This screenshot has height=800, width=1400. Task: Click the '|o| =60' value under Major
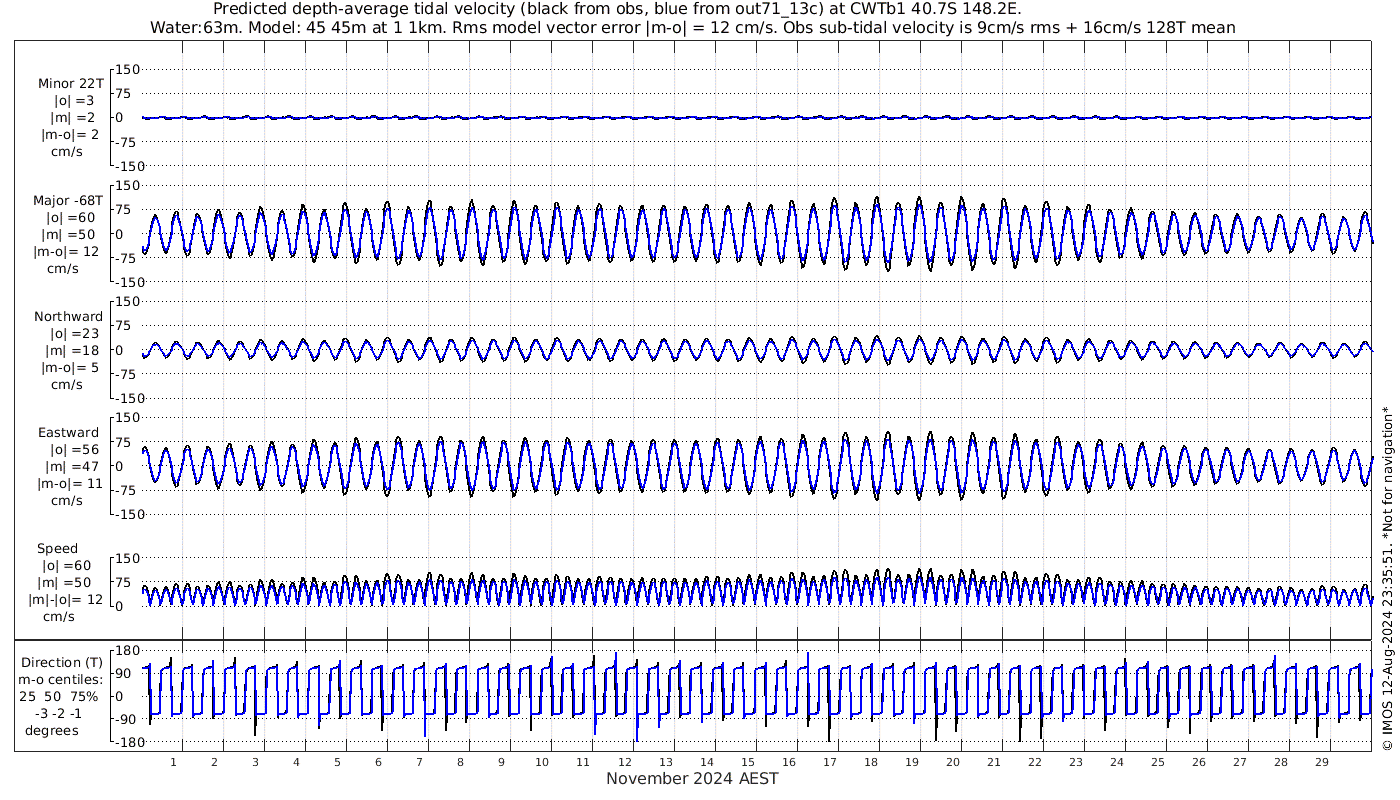pyautogui.click(x=70, y=218)
